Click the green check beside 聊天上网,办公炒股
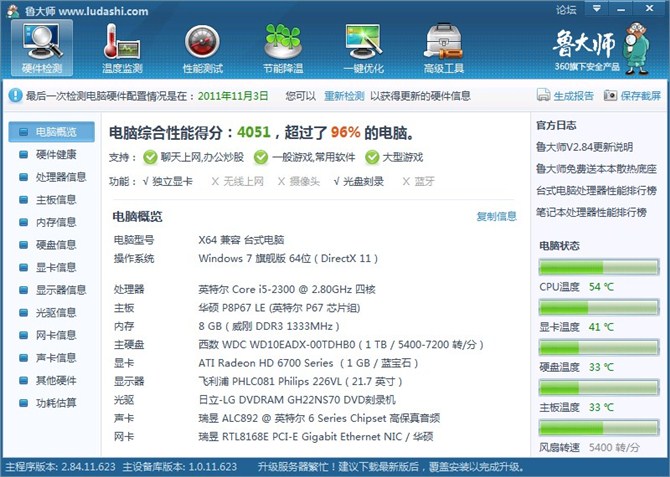 click(x=150, y=157)
